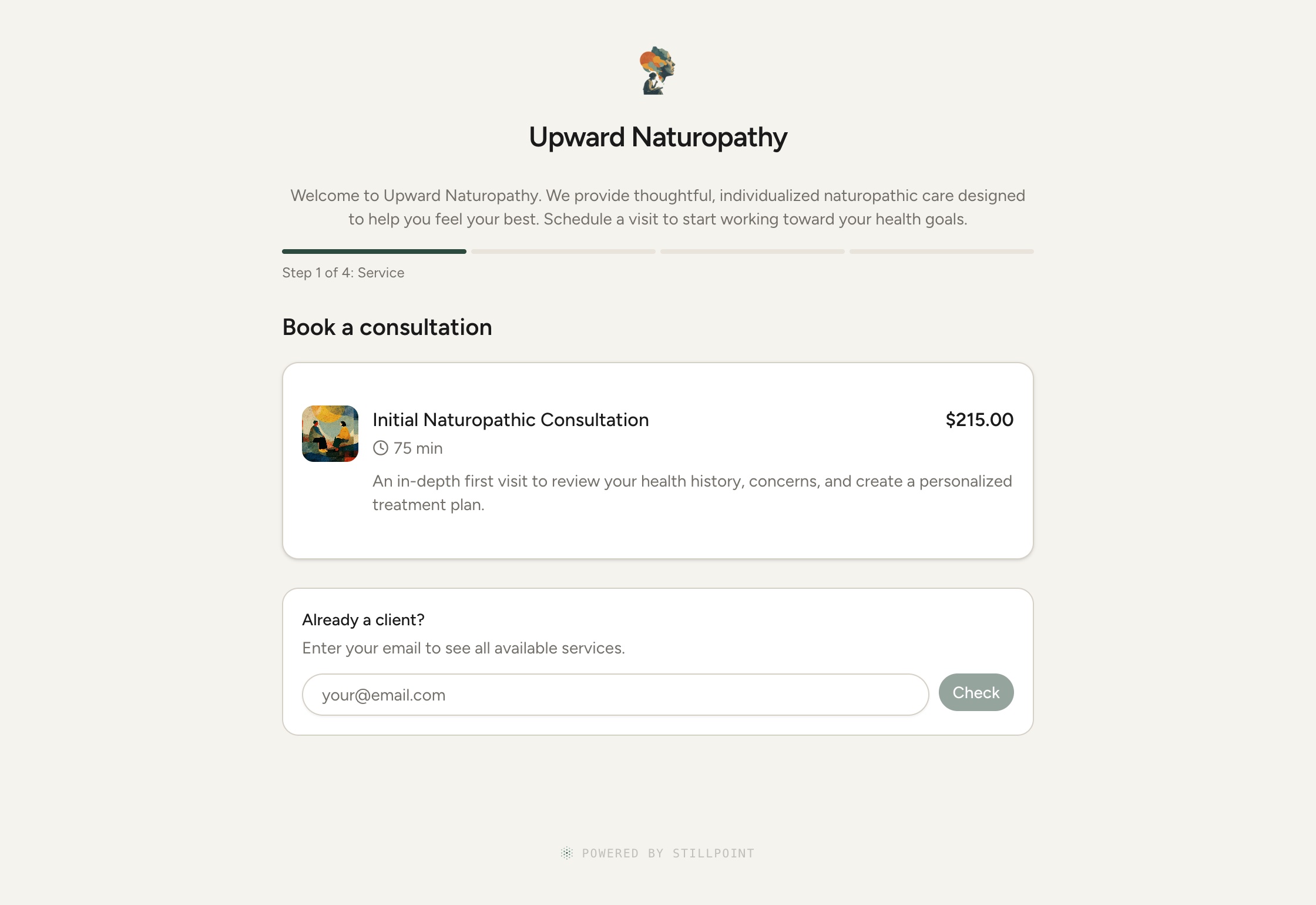Click the "Powered by Stillpoint" footer link
Viewport: 1316px width, 905px height.
667,853
